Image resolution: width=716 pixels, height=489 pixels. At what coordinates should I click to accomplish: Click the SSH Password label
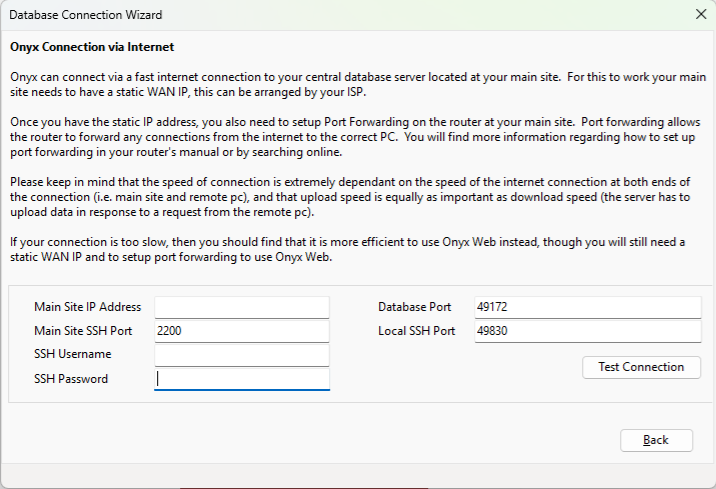(71, 379)
